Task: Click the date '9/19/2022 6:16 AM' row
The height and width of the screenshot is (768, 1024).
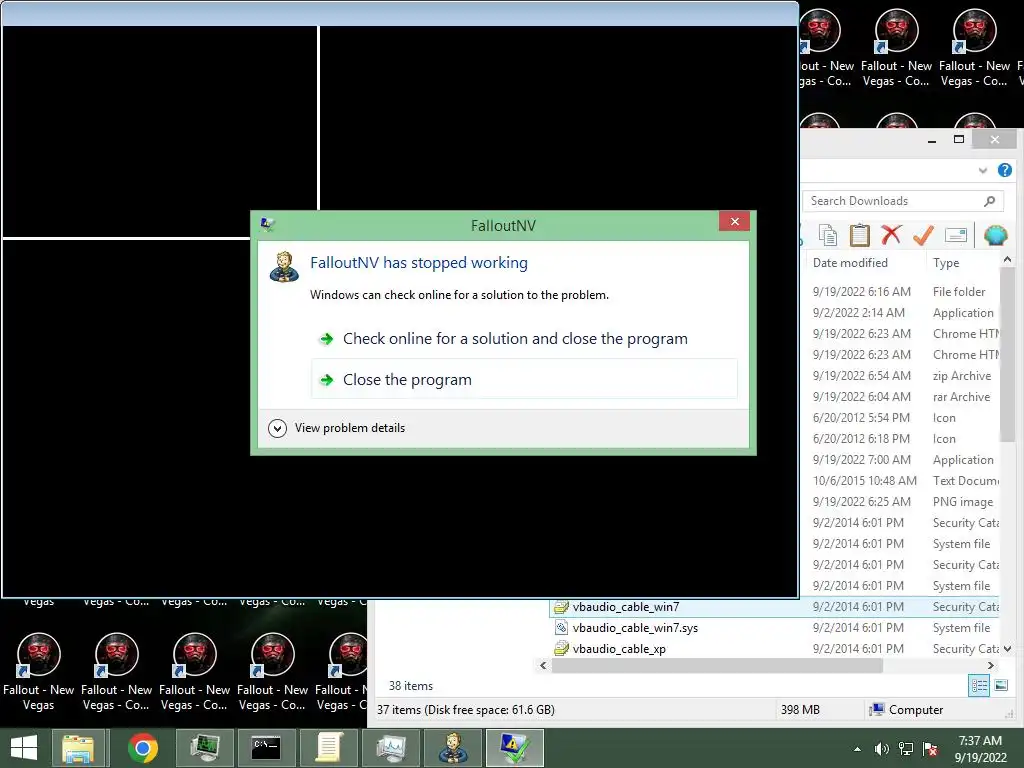Action: click(861, 291)
